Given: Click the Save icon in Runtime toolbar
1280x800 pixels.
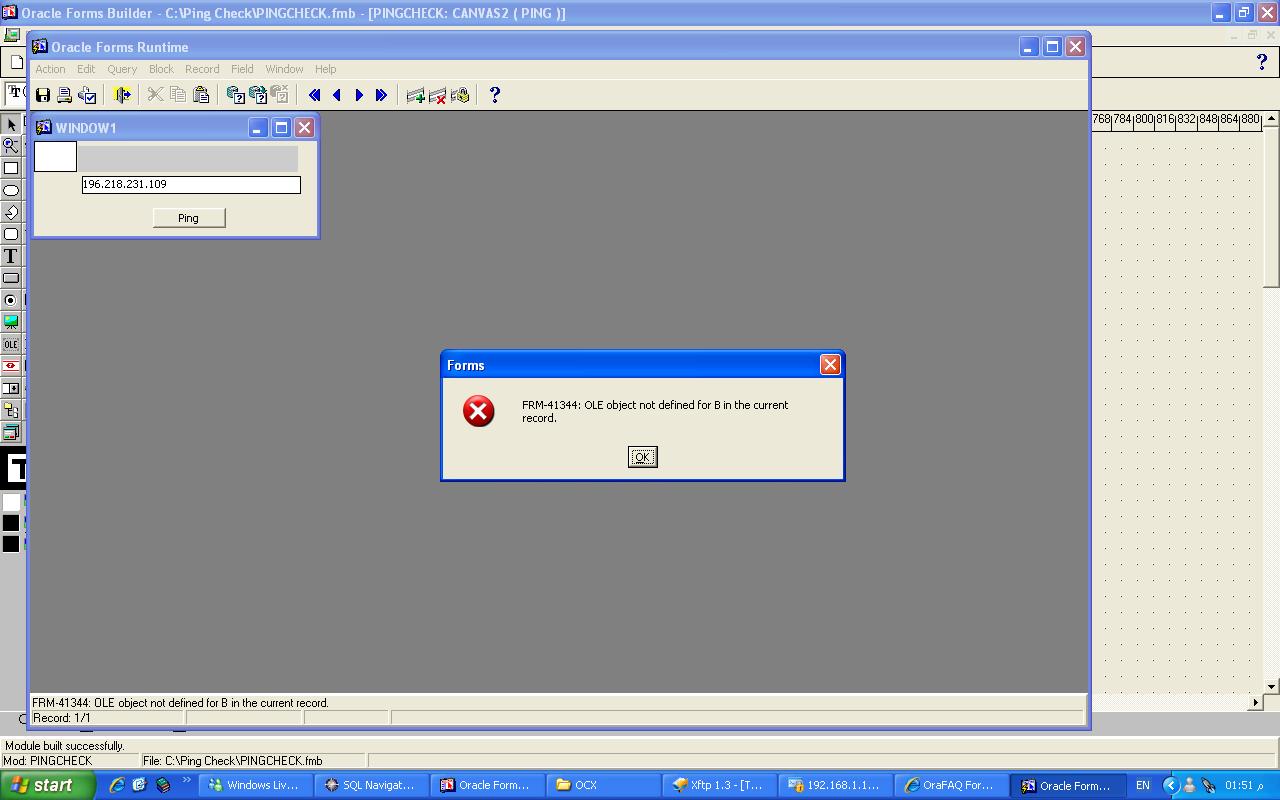Looking at the screenshot, I should pyautogui.click(x=43, y=95).
